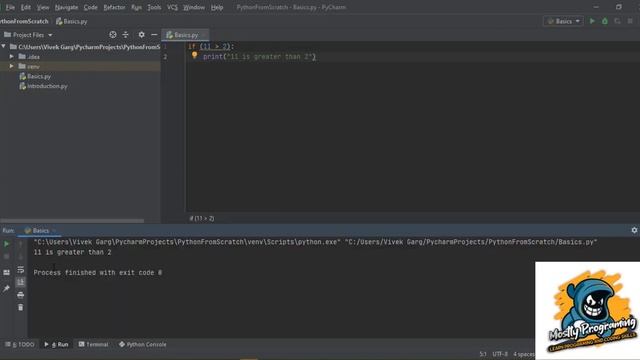Open the Terminal tool window
The image size is (640, 360).
(93, 344)
